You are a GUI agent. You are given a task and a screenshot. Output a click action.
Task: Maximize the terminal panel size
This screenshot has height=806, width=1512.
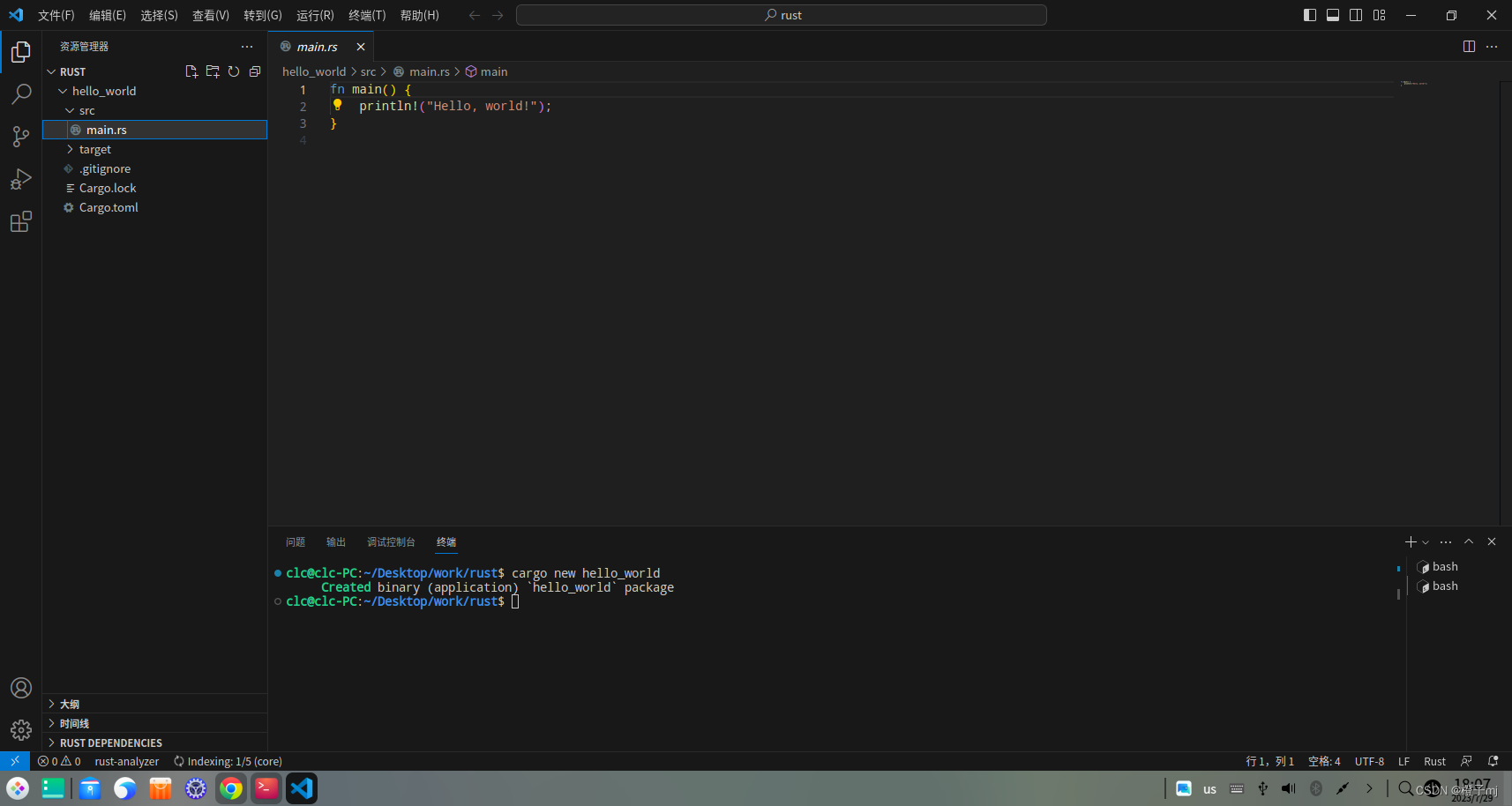click(x=1469, y=541)
